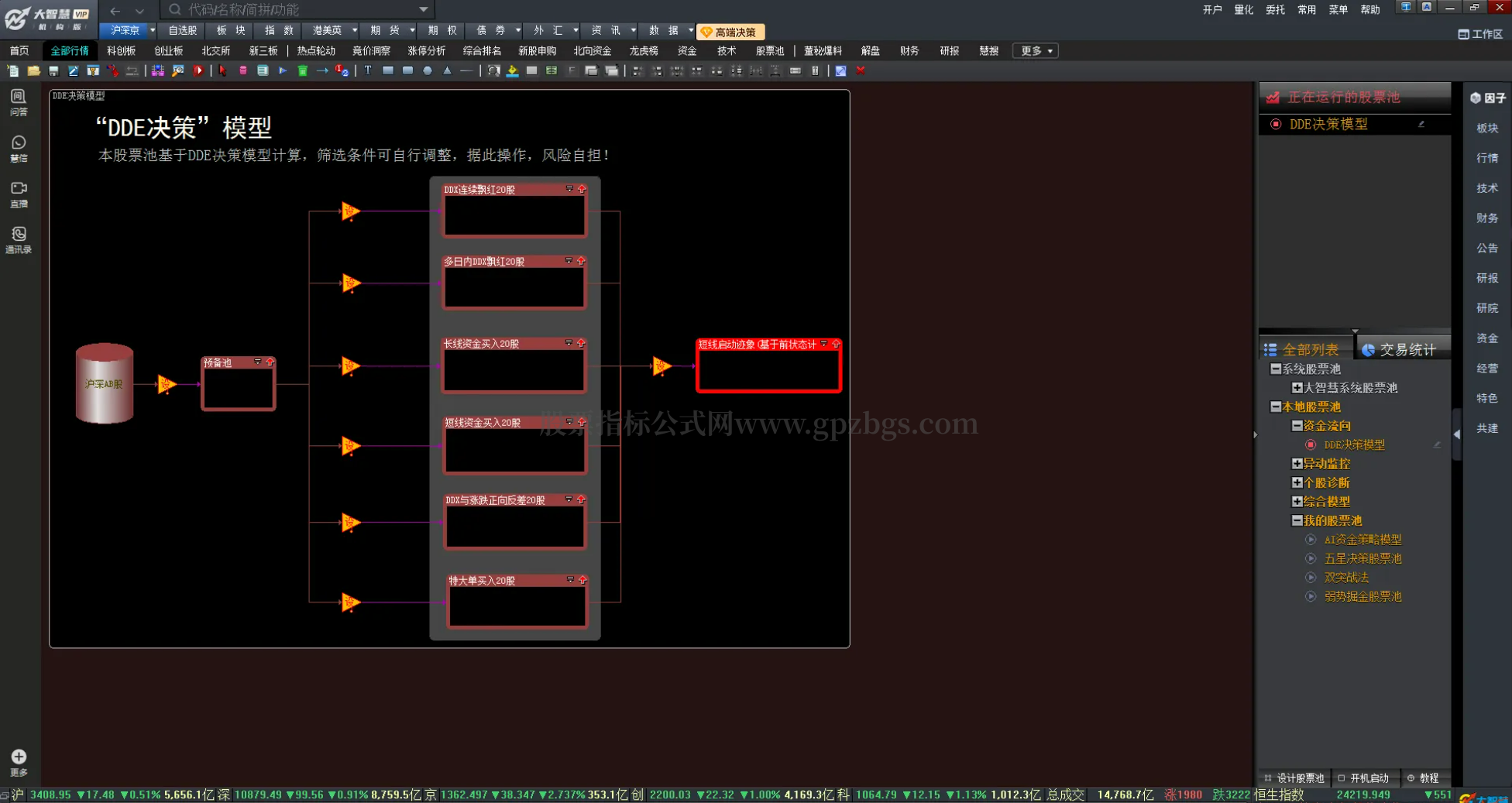Screen dimensions: 1512x803
Task: Collapse the 资金流向 tree node
Action: 1297,426
